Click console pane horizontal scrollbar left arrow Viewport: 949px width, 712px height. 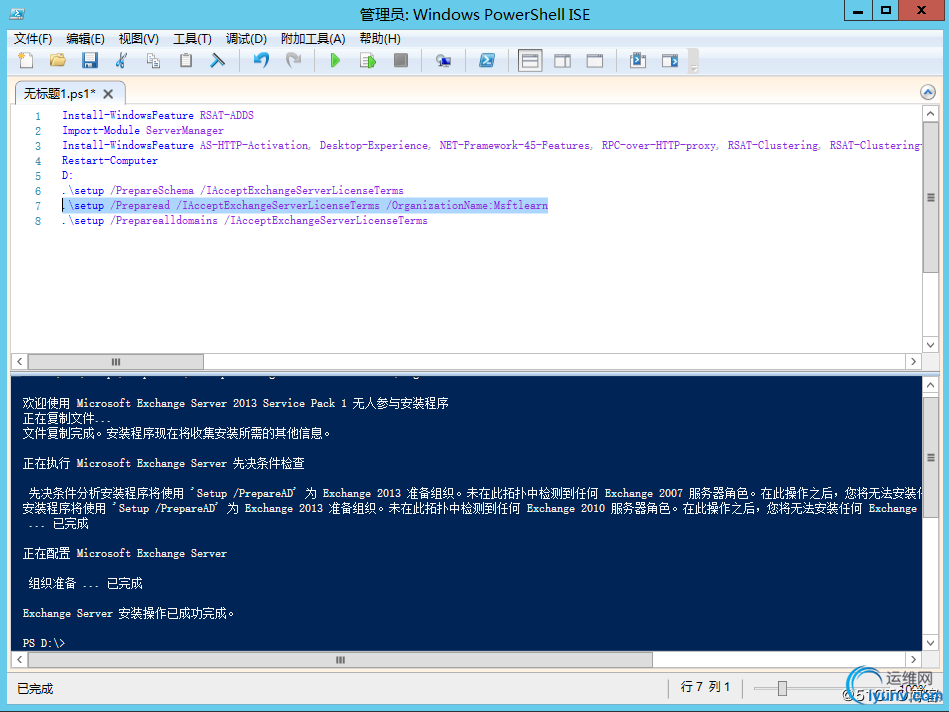[x=19, y=659]
